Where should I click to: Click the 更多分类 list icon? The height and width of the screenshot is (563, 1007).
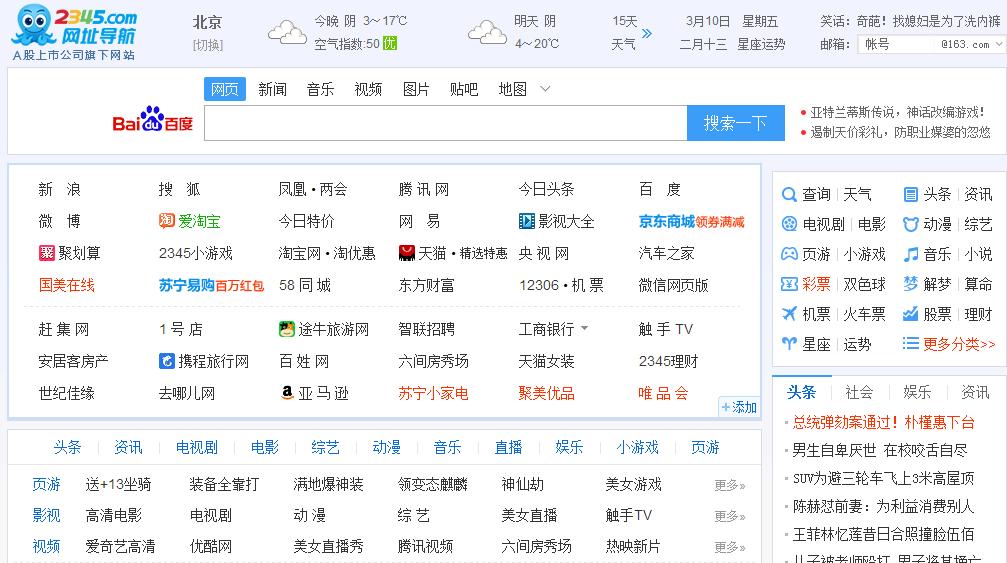coord(910,343)
